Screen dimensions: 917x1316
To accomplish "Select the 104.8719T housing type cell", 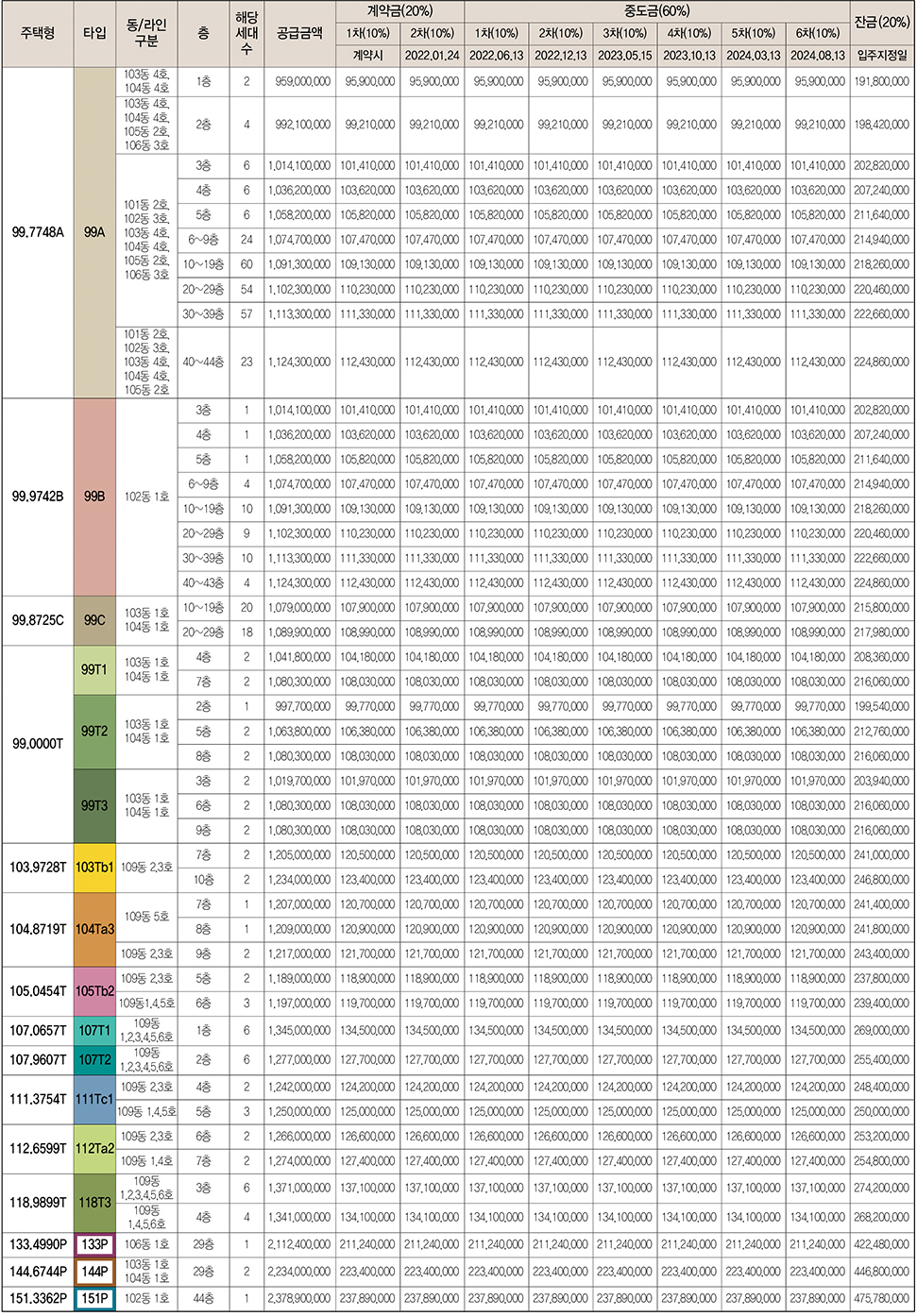I will (x=38, y=930).
